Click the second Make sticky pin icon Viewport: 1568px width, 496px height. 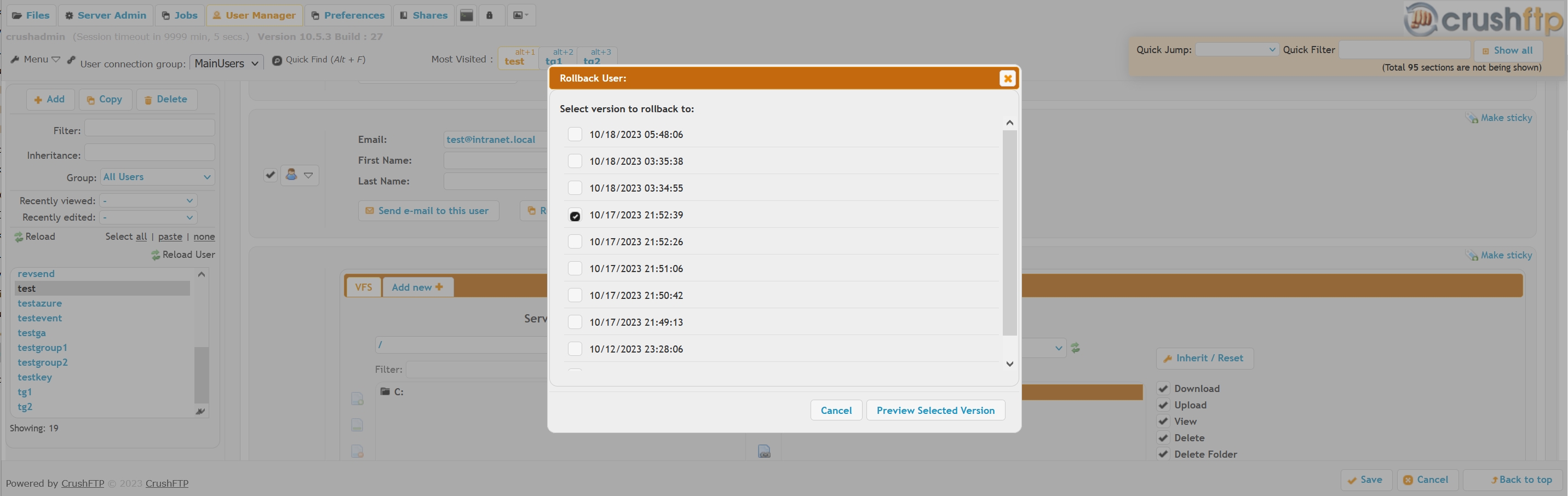click(1472, 256)
